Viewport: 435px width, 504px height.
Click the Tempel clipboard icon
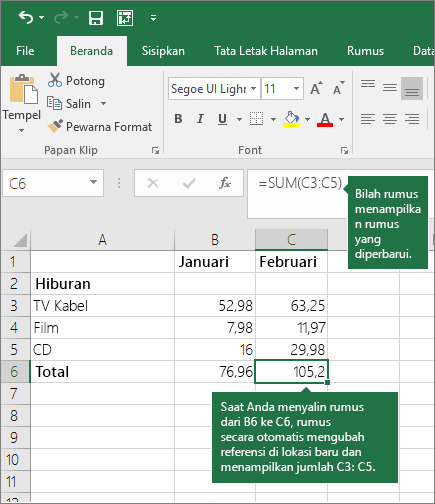(22, 89)
